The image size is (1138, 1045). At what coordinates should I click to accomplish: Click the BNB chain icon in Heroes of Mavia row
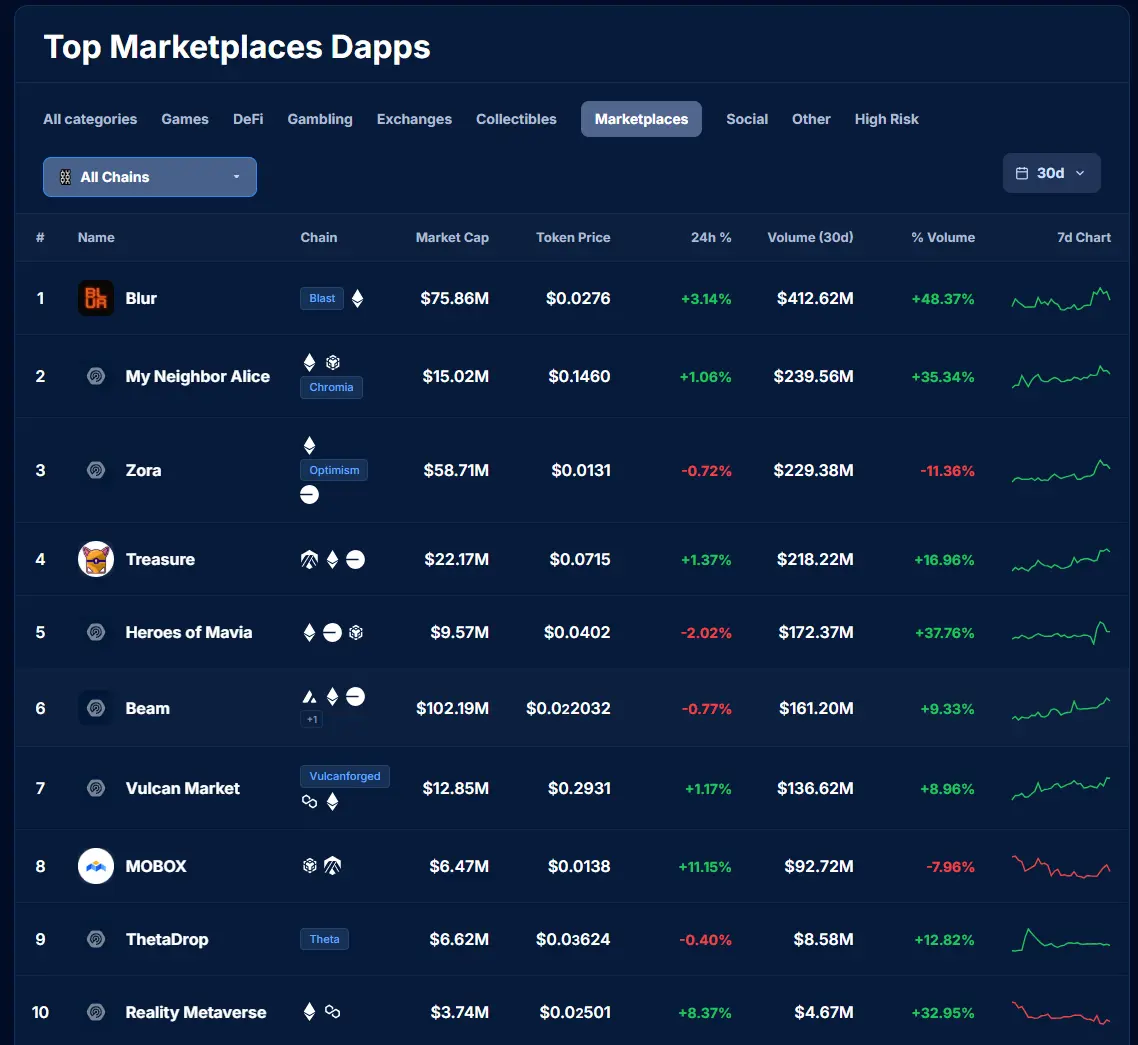[356, 633]
